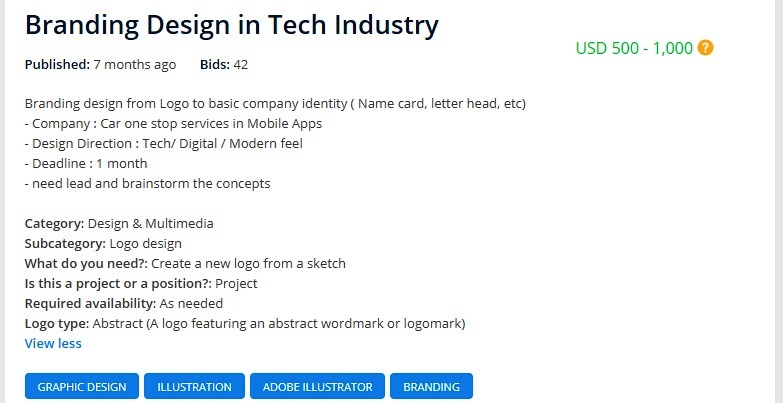Click the Bids count of 42
Screen dimensions: 783x403
click(224, 65)
